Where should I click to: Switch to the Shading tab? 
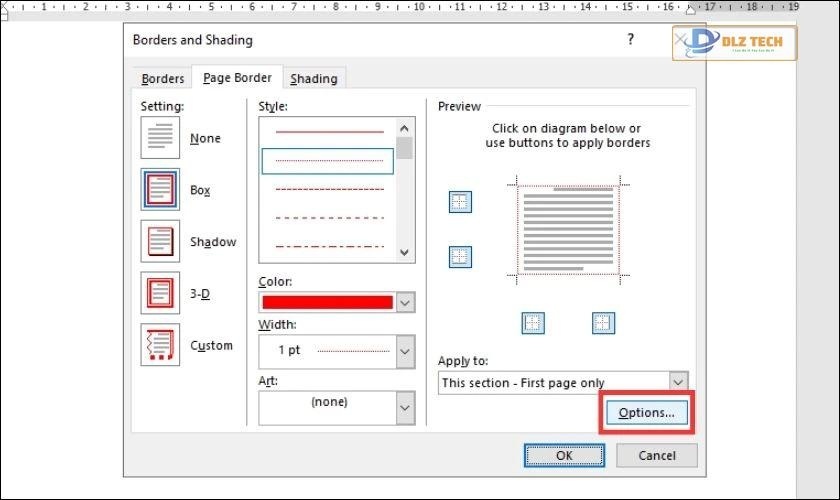click(313, 79)
